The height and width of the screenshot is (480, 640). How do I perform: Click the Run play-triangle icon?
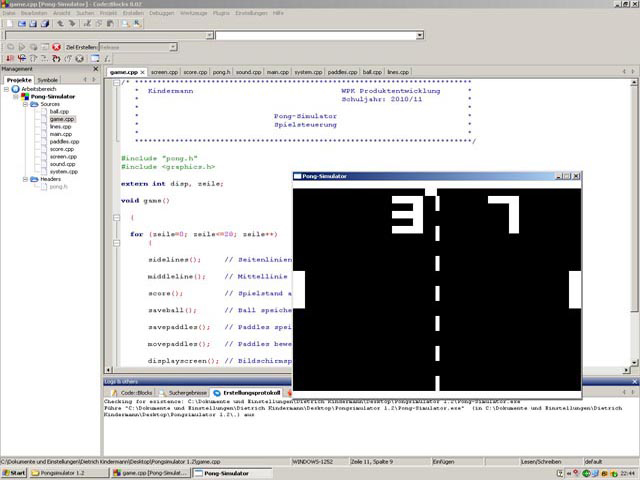[22, 47]
